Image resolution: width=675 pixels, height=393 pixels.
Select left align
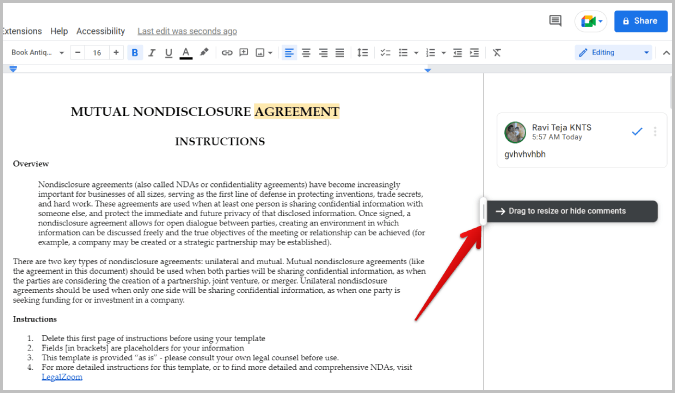[x=289, y=53]
